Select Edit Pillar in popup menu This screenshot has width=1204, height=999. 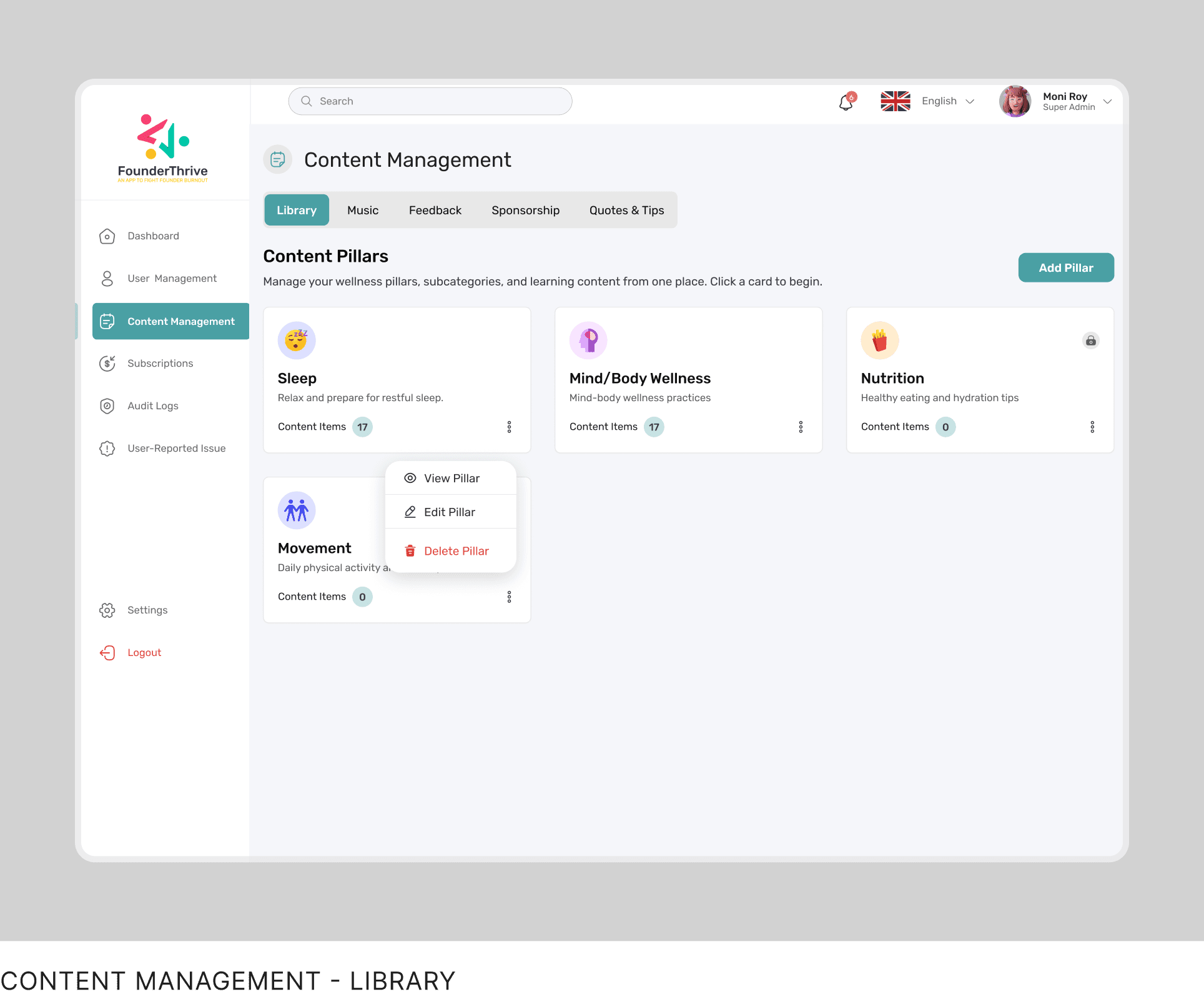[450, 512]
